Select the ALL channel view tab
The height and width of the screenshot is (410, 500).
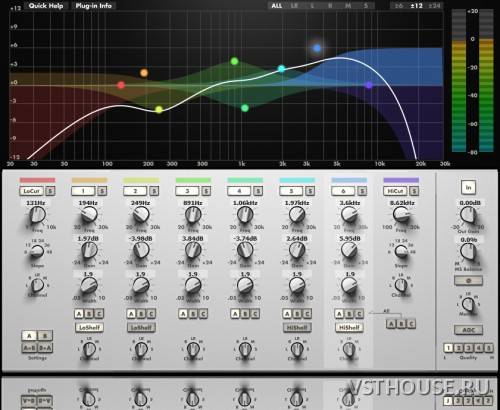[x=277, y=6]
